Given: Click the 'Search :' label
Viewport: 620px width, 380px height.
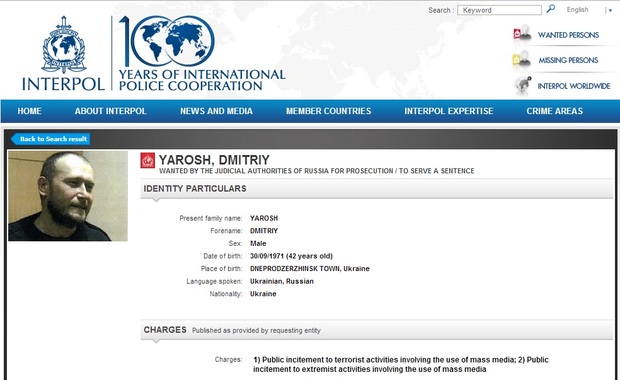Looking at the screenshot, I should [x=441, y=10].
